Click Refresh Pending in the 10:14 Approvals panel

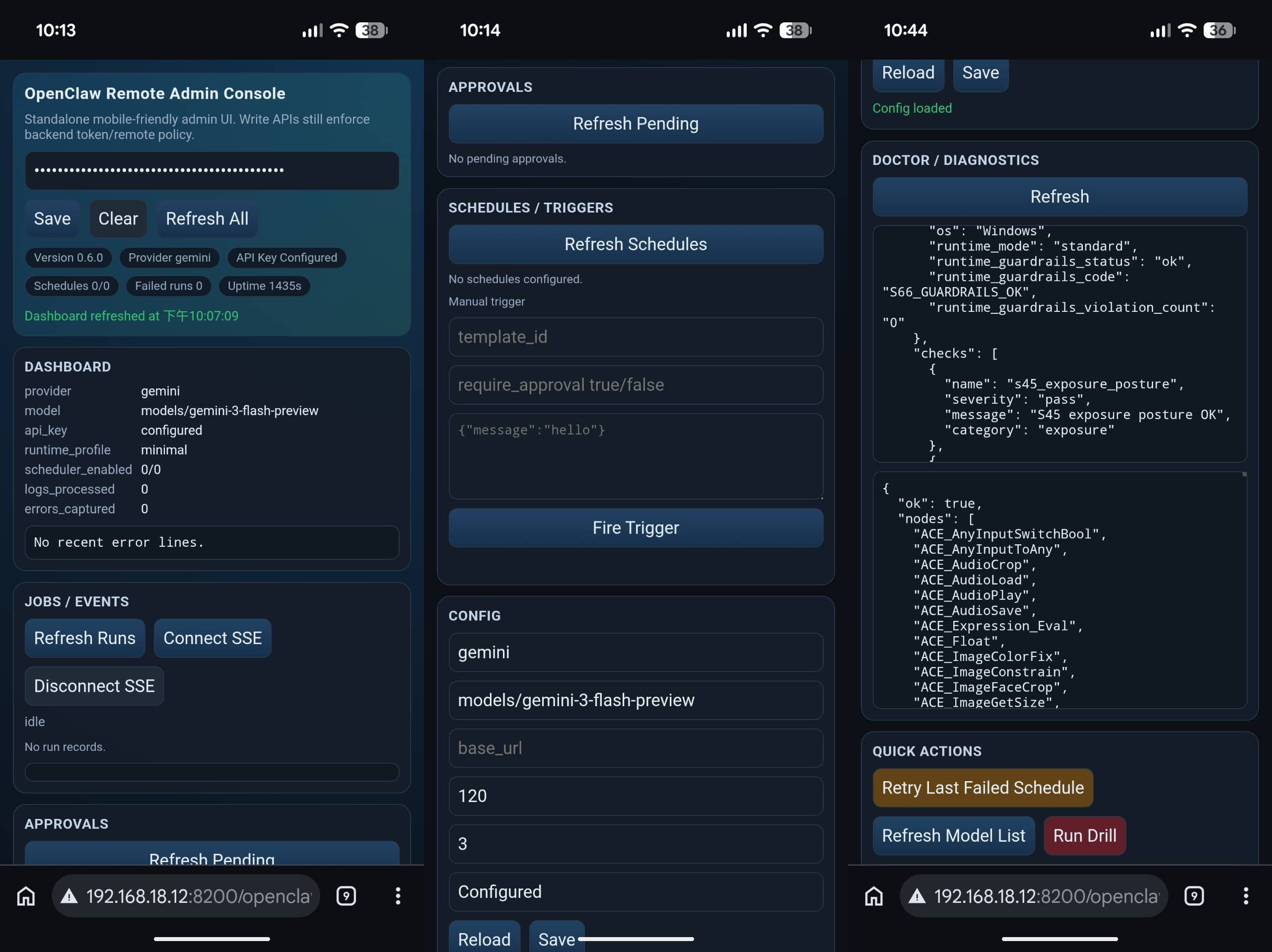coord(636,124)
